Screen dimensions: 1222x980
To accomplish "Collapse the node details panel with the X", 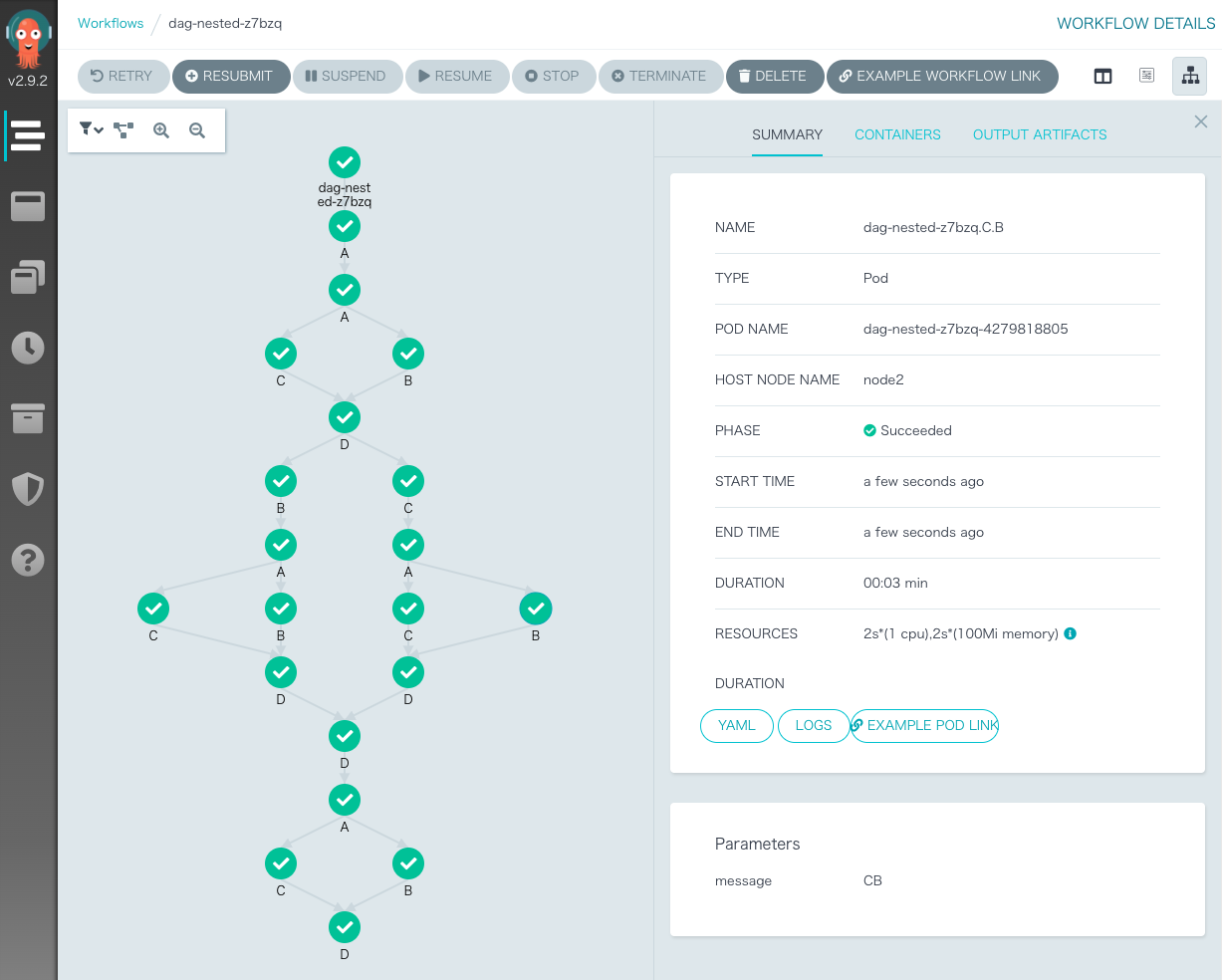I will click(x=1201, y=122).
